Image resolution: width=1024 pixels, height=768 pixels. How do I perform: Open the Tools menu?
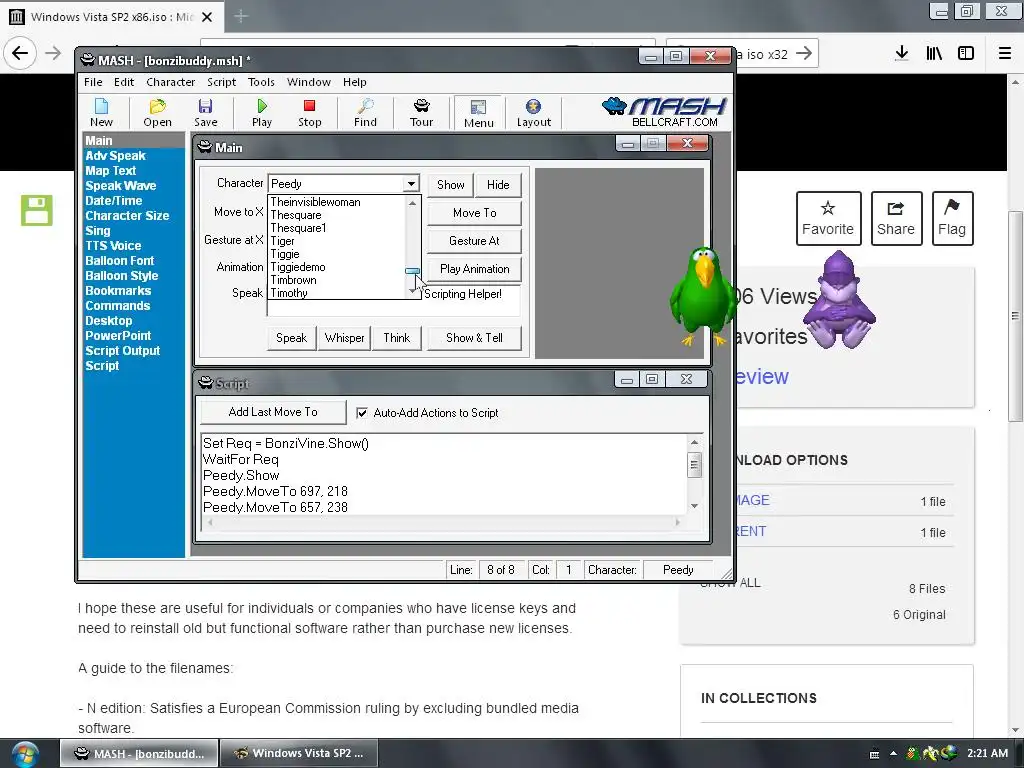(261, 82)
